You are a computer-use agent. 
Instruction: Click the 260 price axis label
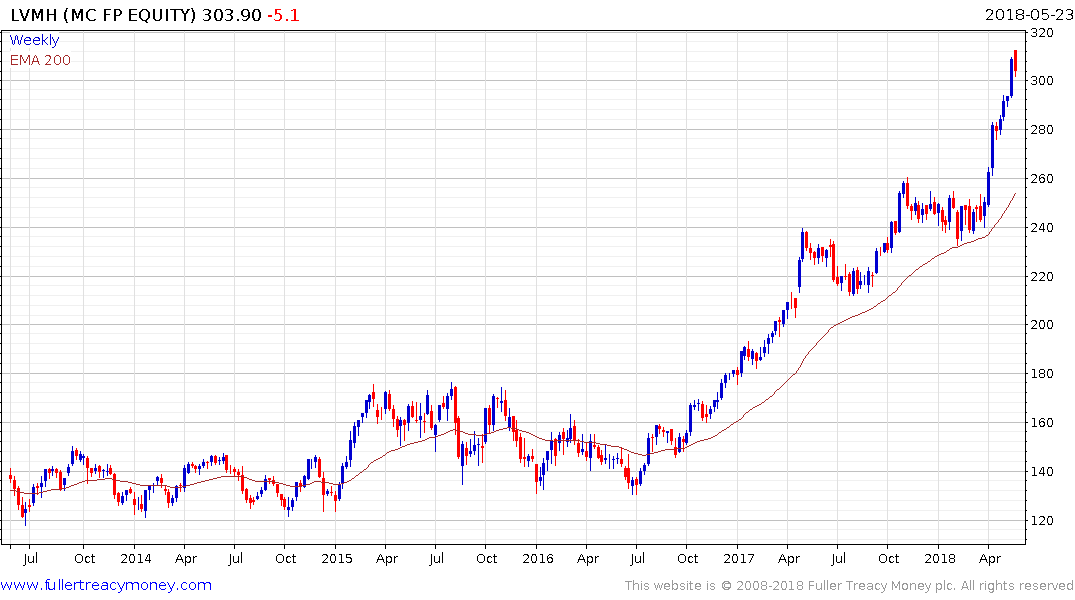click(1042, 179)
